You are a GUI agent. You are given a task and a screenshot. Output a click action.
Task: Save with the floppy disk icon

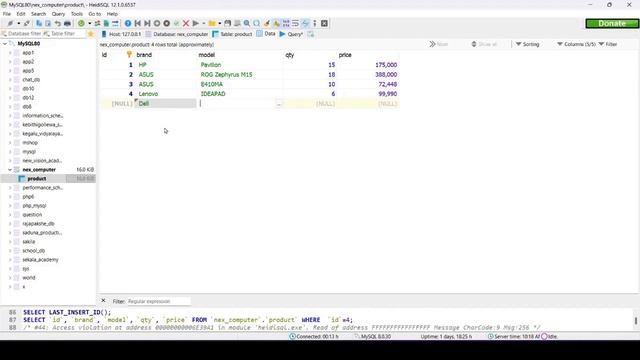pos(227,23)
